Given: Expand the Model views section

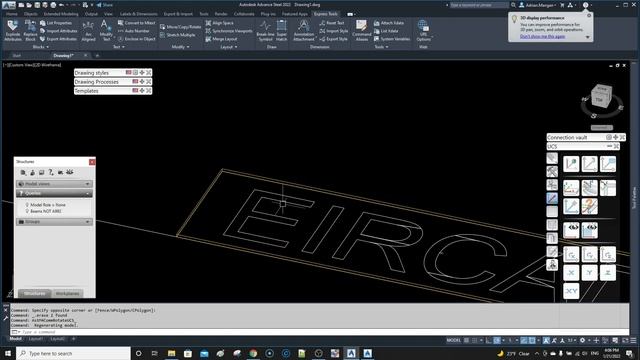Looking at the screenshot, I should pyautogui.click(x=54, y=184).
